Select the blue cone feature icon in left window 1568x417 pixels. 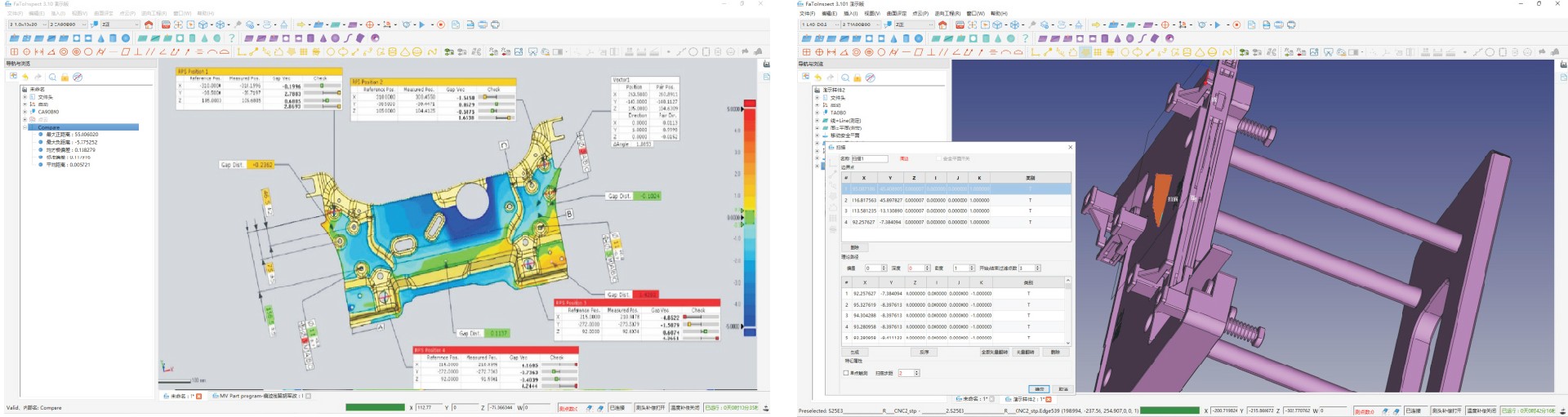(101, 38)
